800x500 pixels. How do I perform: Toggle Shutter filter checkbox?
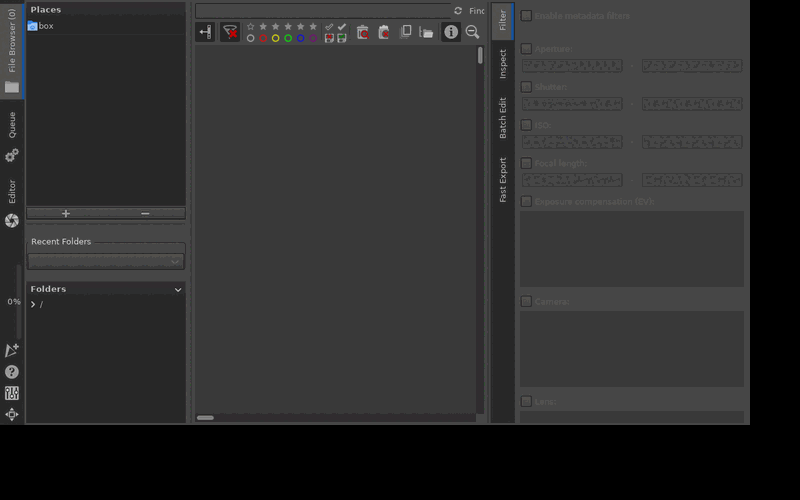(x=527, y=87)
